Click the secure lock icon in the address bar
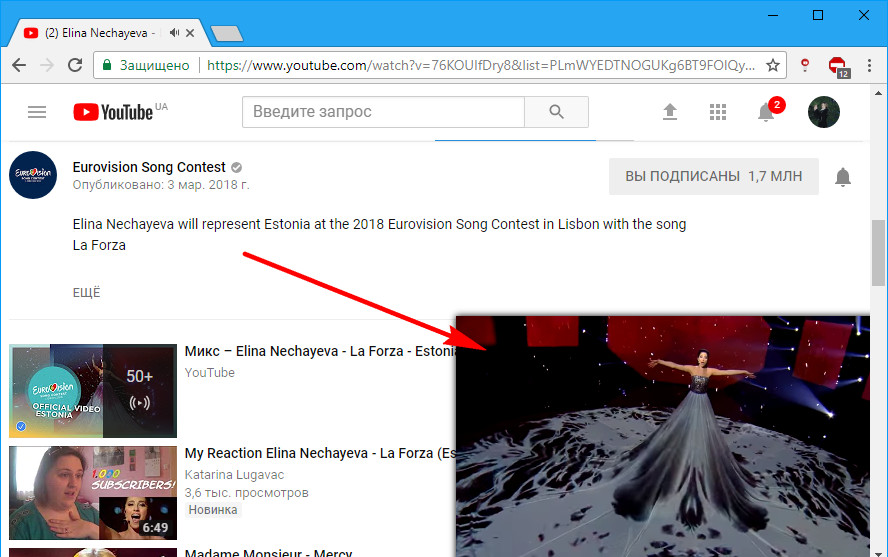This screenshot has height=557, width=888. tap(106, 65)
